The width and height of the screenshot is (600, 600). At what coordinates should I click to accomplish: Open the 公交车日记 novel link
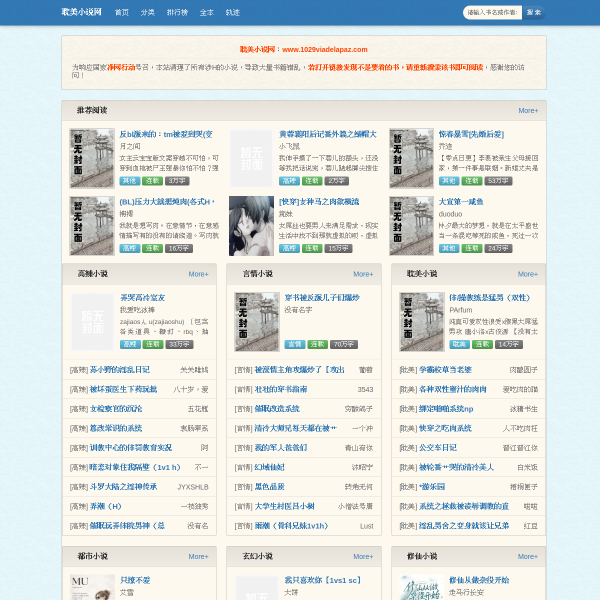[438, 447]
